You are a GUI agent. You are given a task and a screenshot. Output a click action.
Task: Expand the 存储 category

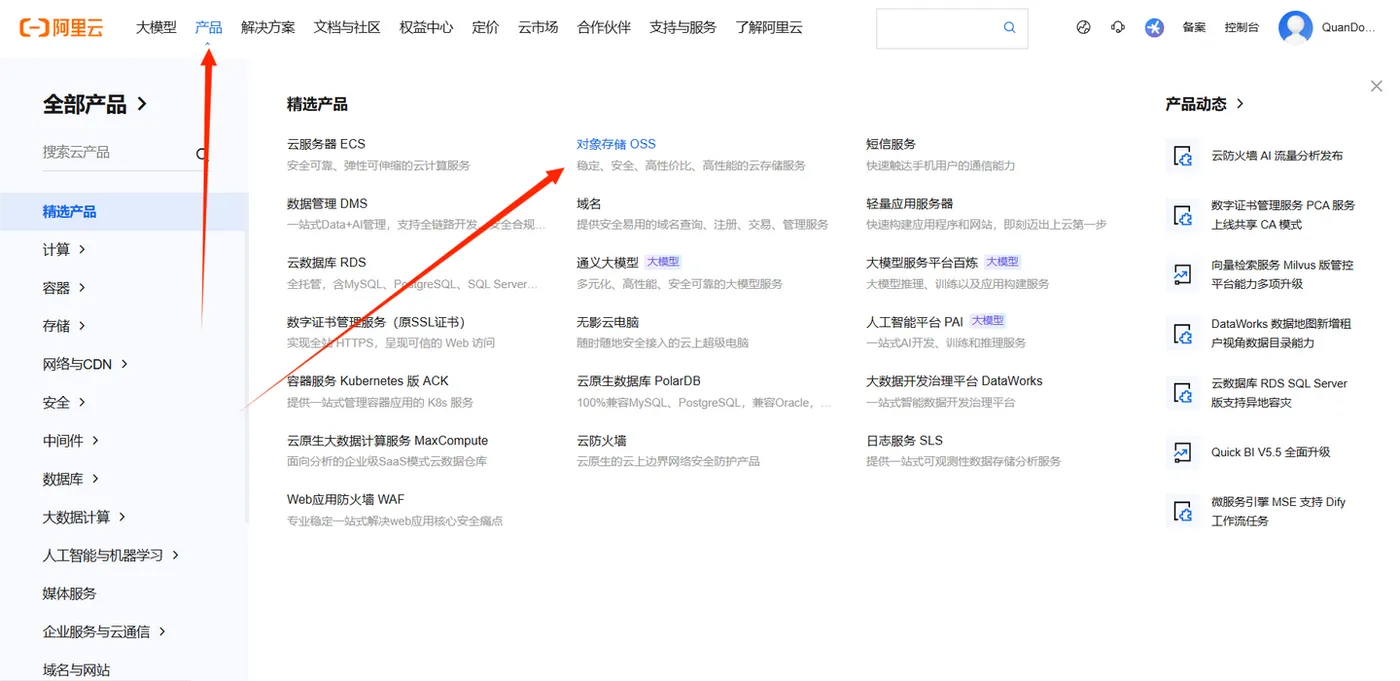[82, 325]
